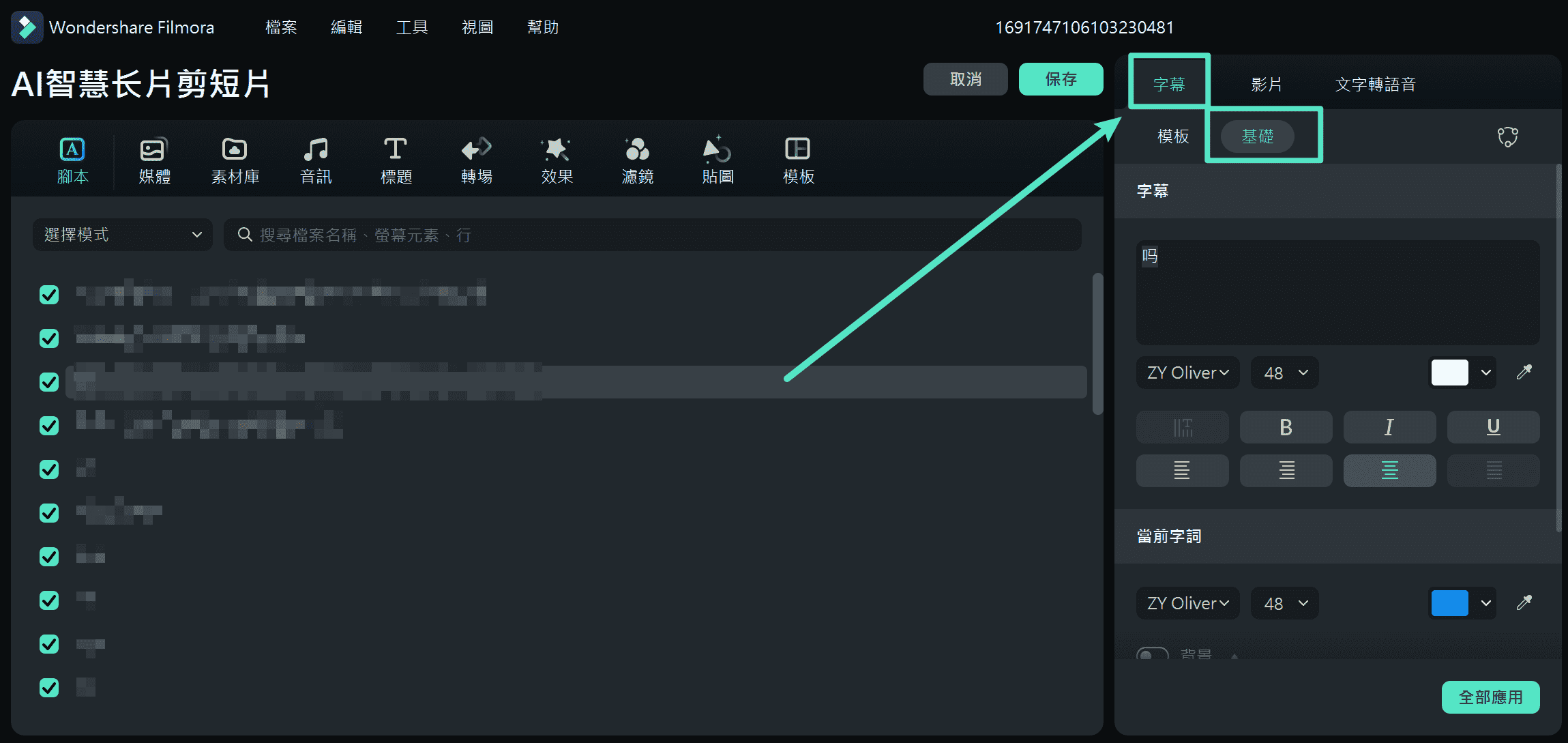This screenshot has height=743, width=1568.
Task: Uncheck the fourth script line checkbox
Action: point(49,426)
